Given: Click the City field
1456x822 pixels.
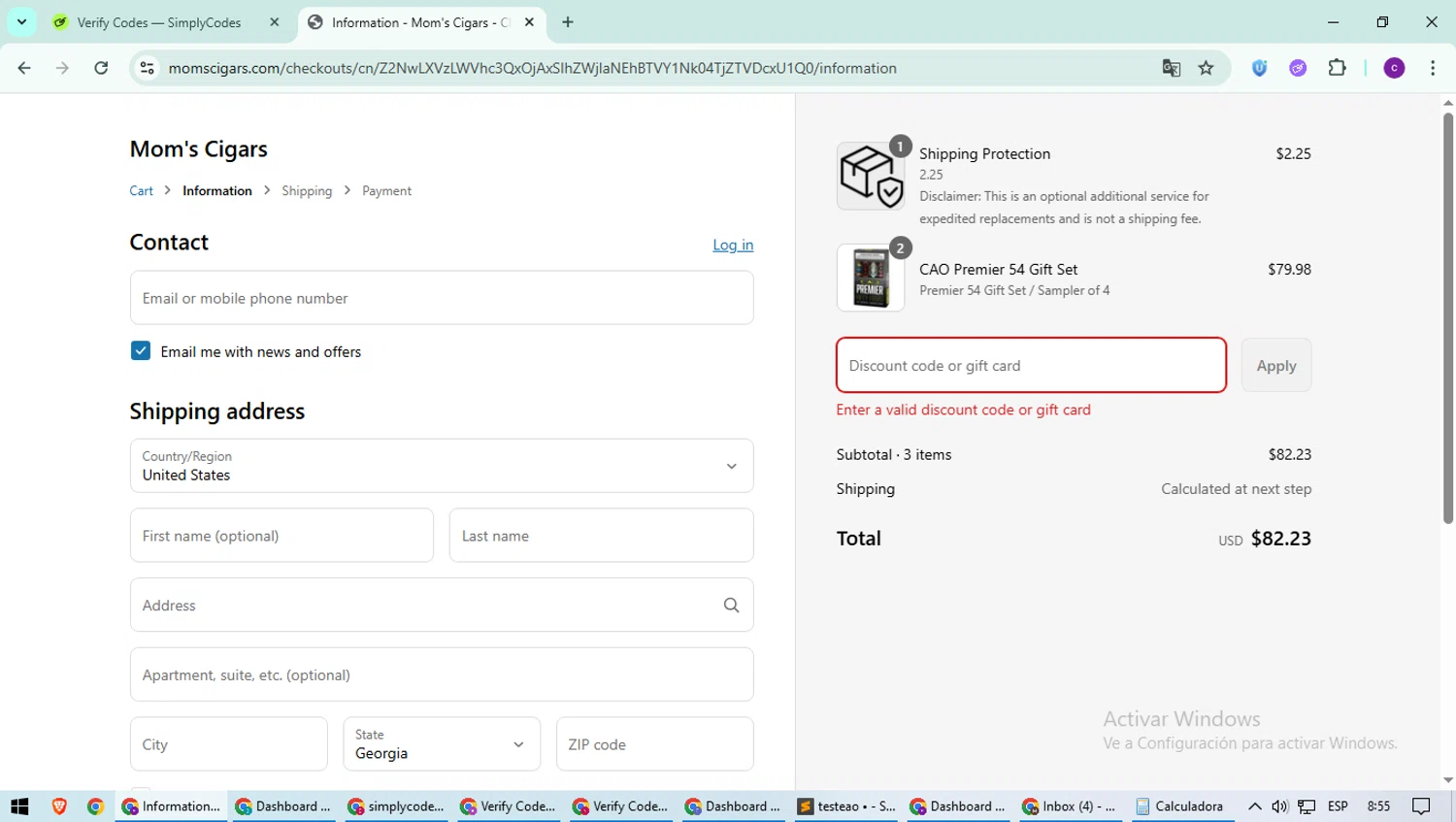Looking at the screenshot, I should 229,744.
